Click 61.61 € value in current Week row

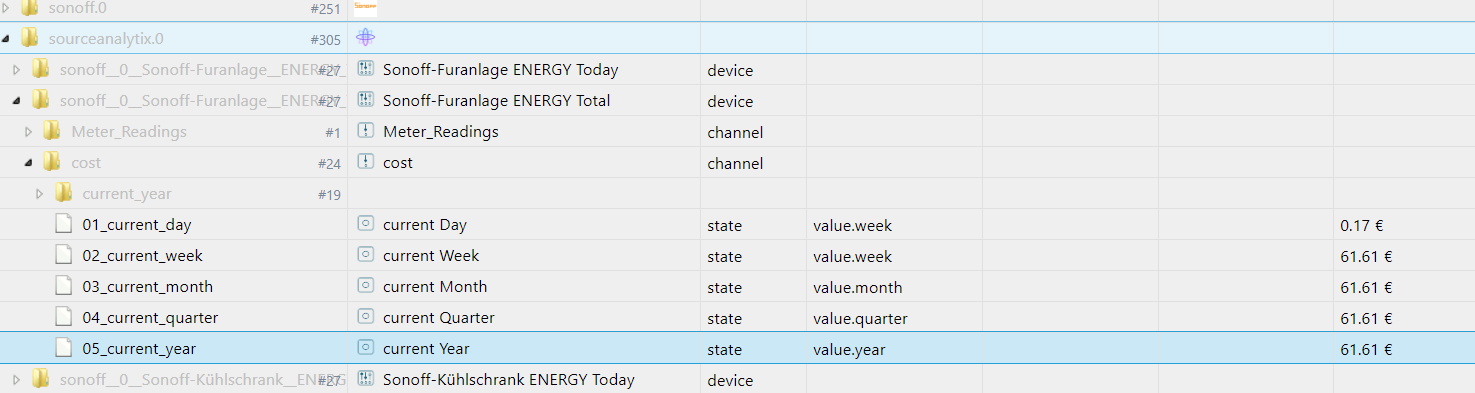click(x=1366, y=257)
